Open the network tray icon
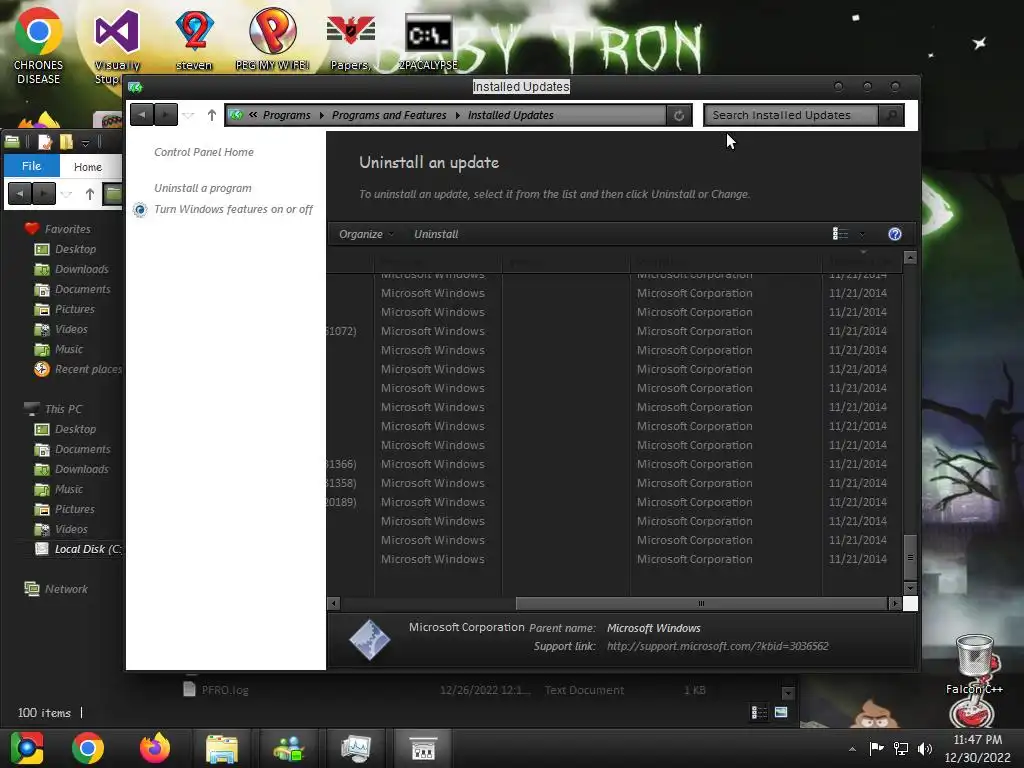The image size is (1024, 768). (x=901, y=749)
